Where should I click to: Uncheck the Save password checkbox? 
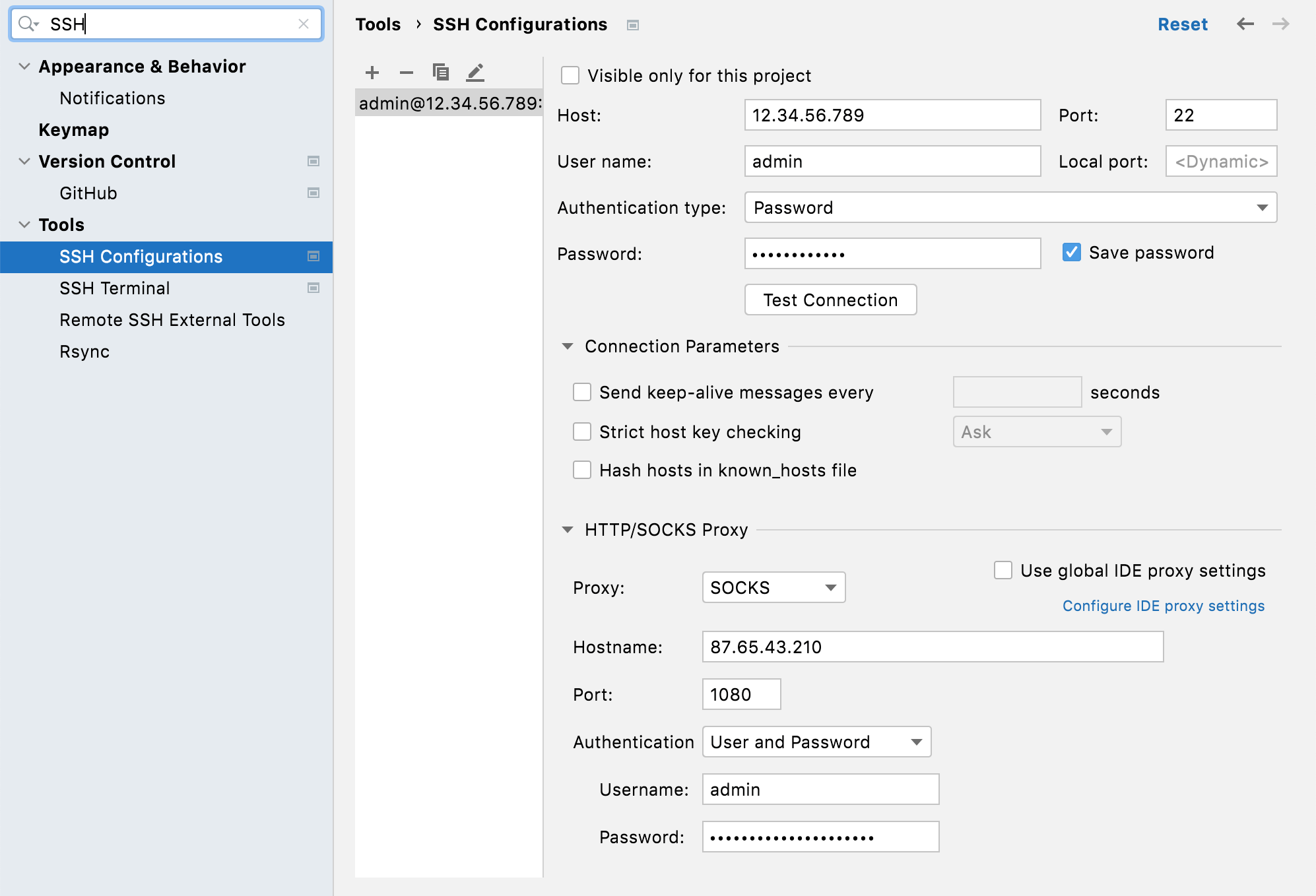tap(1072, 253)
